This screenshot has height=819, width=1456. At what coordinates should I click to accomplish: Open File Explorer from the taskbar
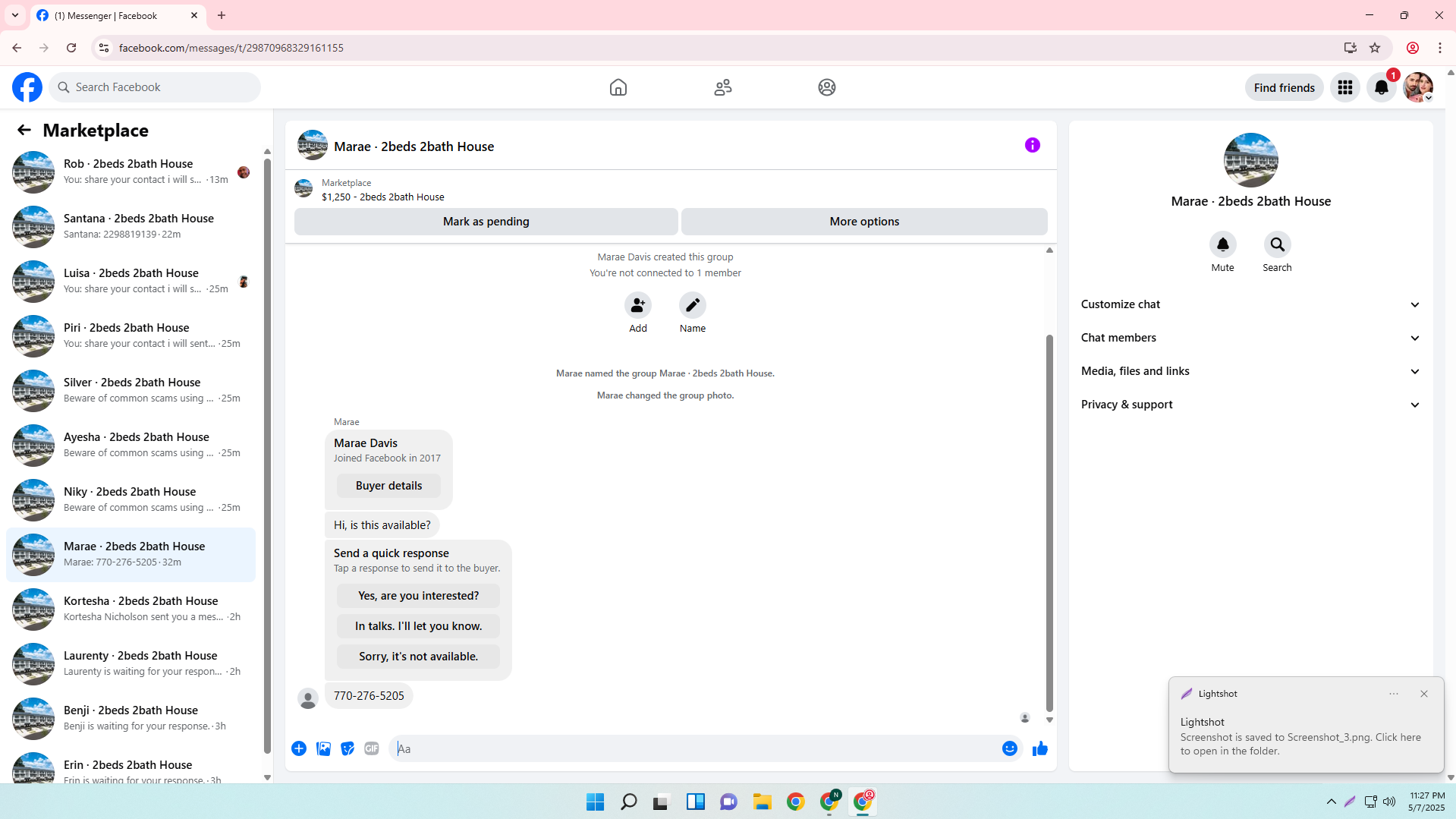(x=763, y=802)
